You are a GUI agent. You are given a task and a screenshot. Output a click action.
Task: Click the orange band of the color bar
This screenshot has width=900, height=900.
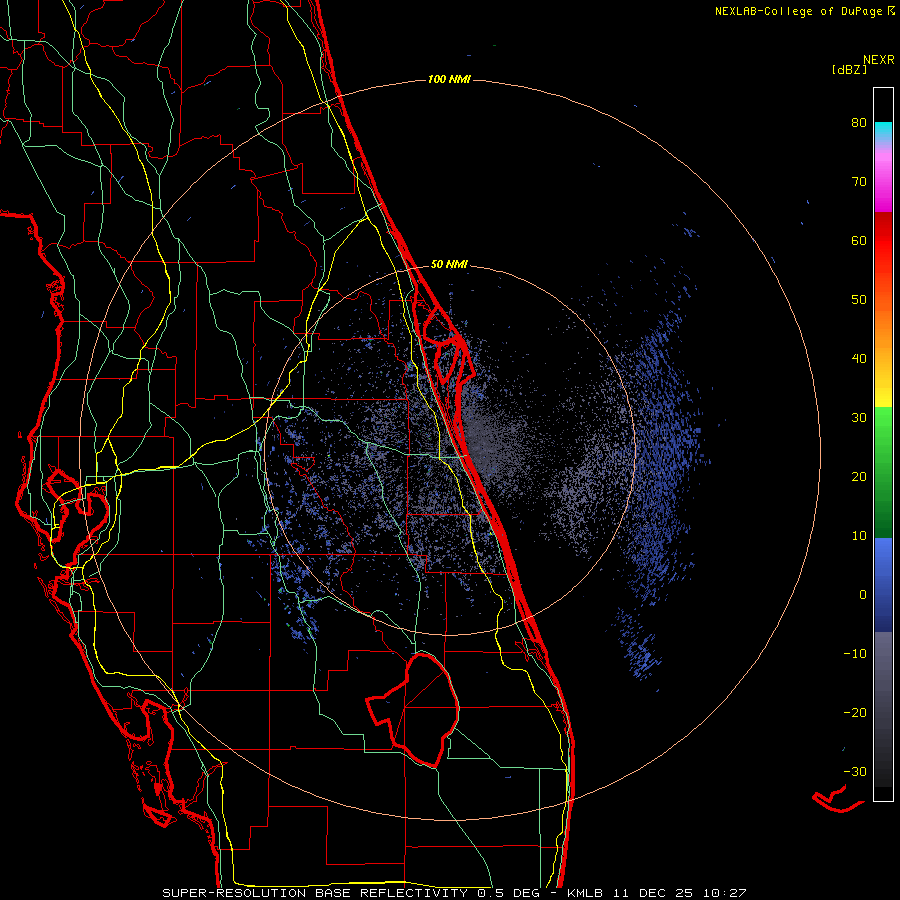(x=883, y=321)
